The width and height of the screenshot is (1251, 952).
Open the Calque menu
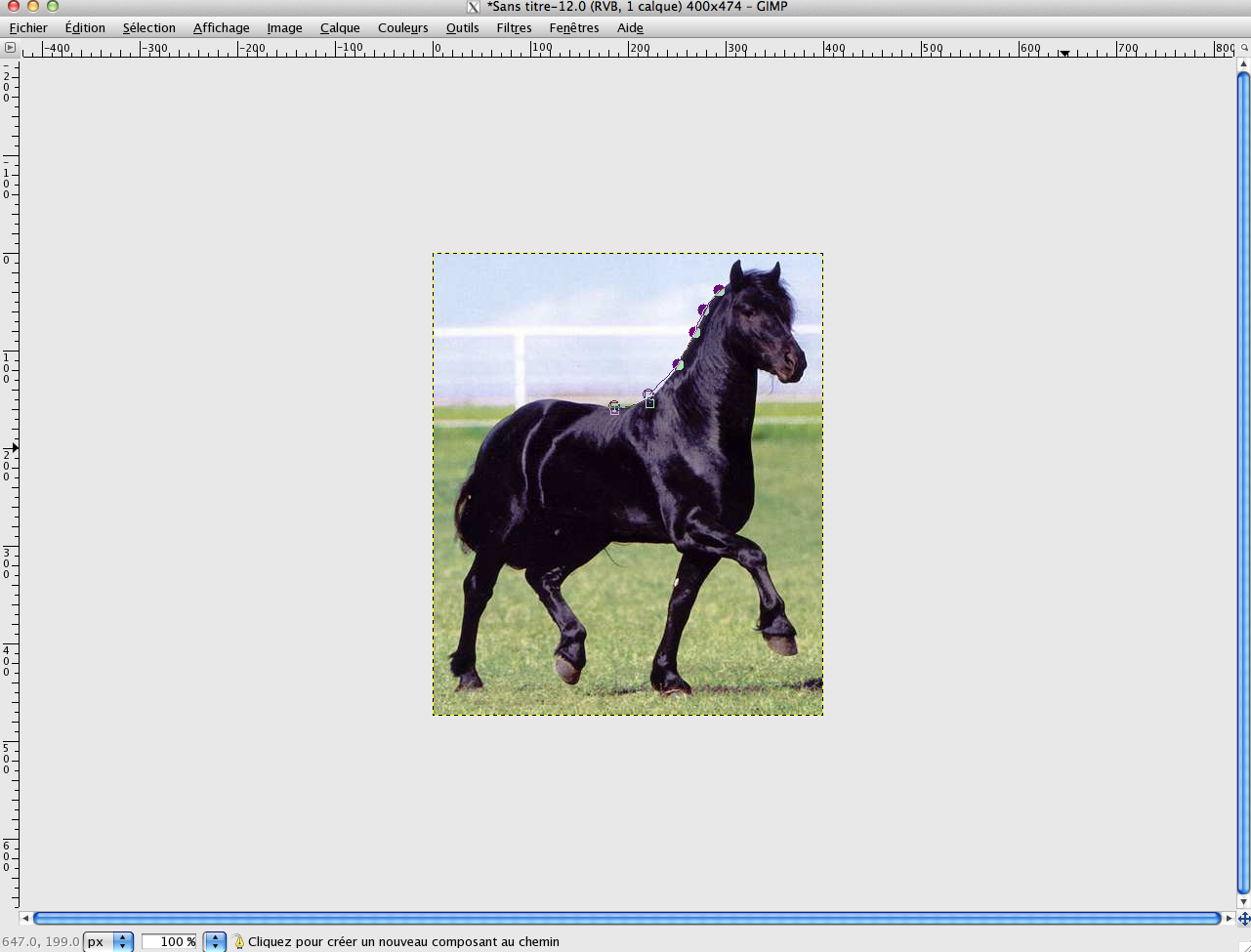340,27
